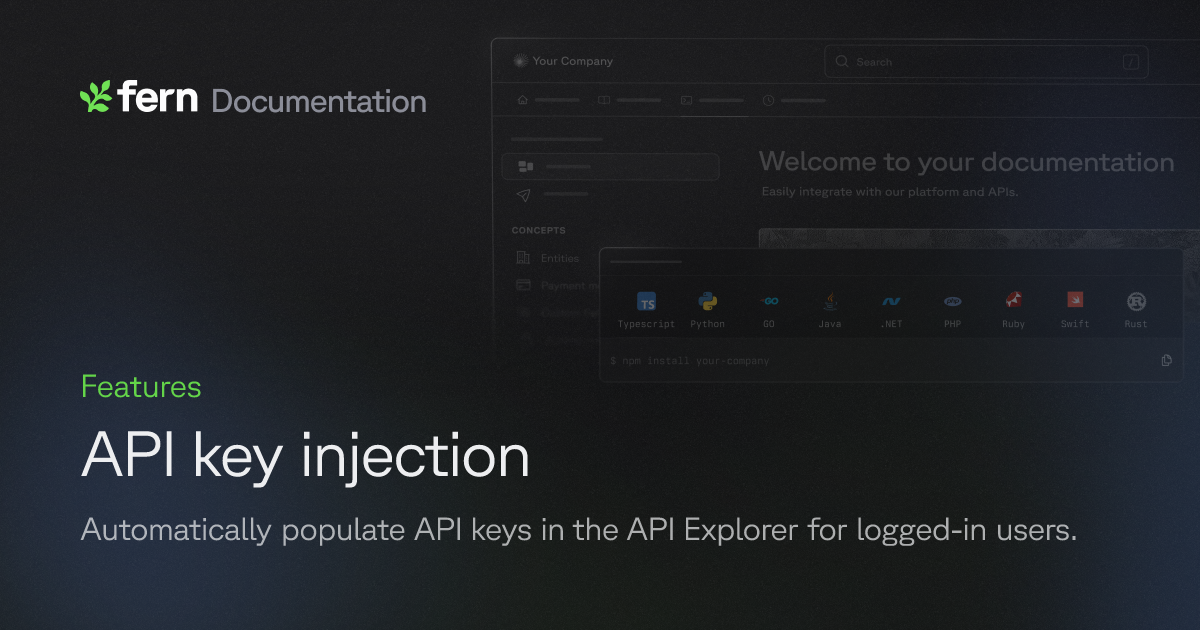This screenshot has width=1200, height=630.
Task: Choose the Rust language icon
Action: click(x=1136, y=301)
